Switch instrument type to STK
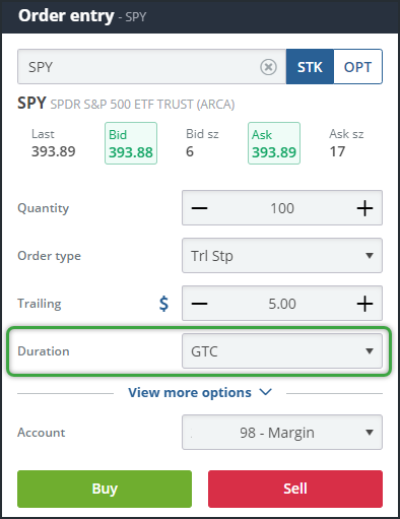The width and height of the screenshot is (400, 519). coord(310,67)
